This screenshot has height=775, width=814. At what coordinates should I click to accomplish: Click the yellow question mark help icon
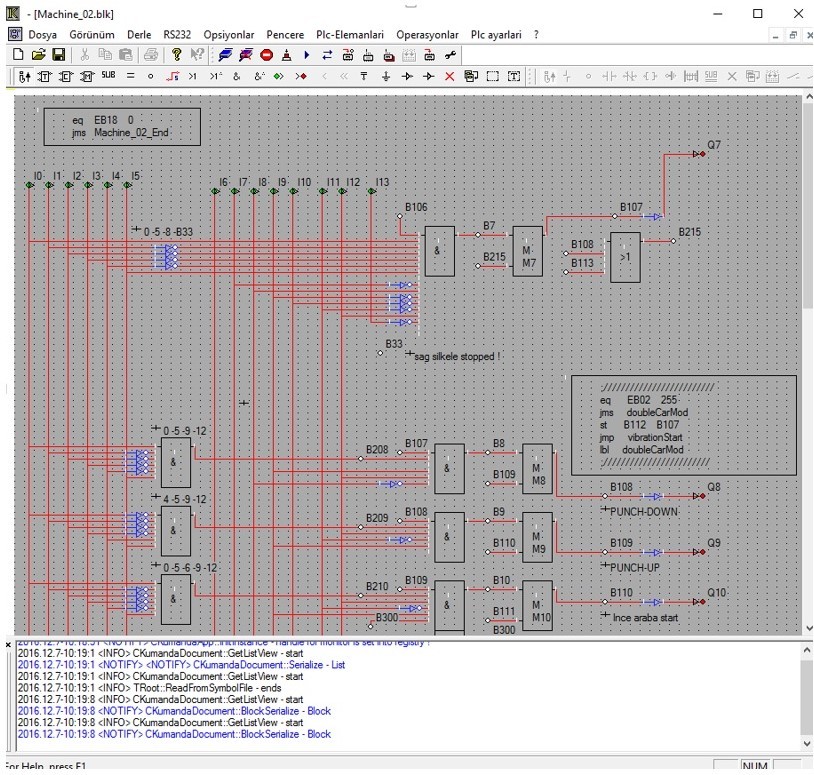(x=177, y=55)
